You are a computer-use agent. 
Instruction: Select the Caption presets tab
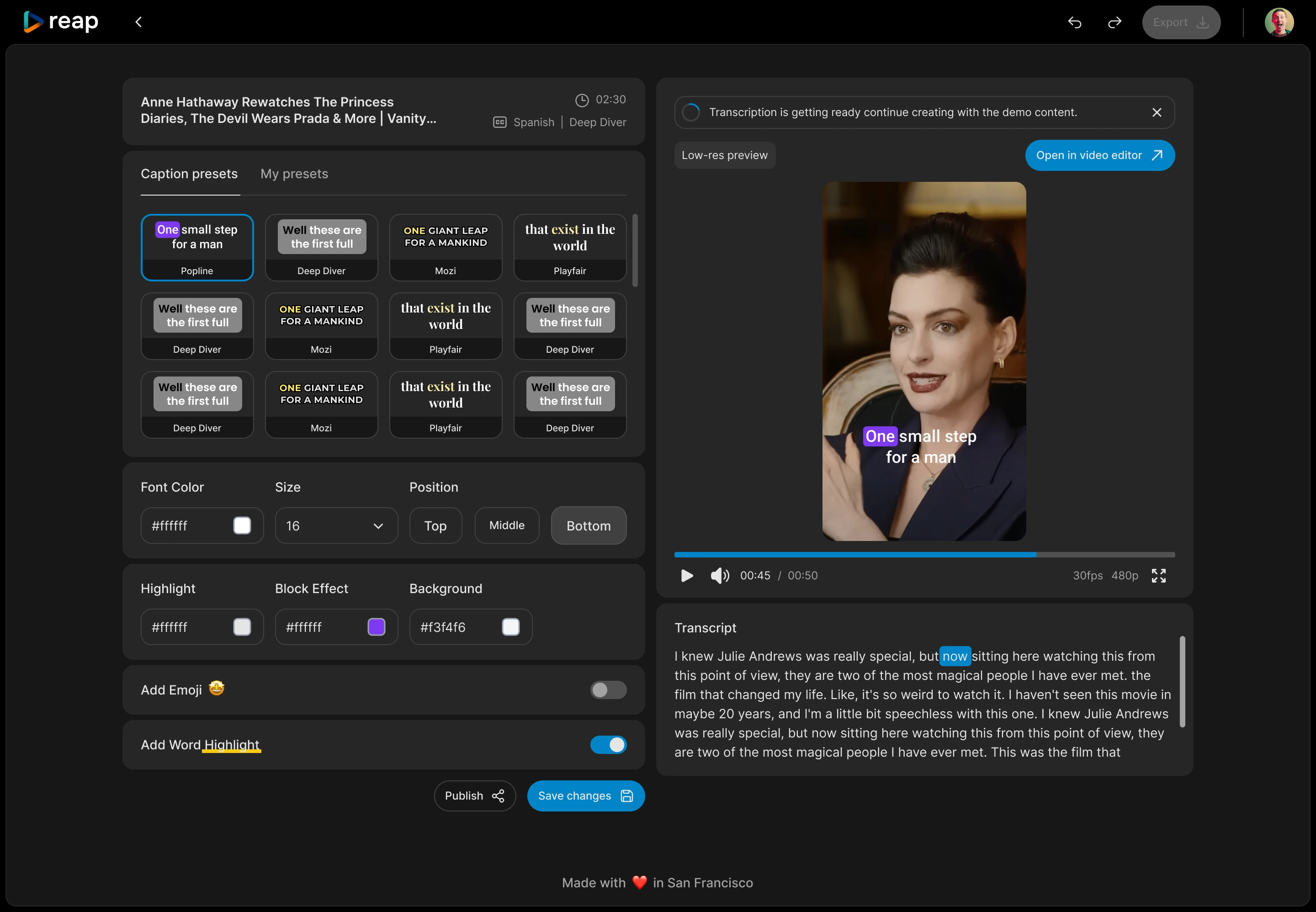189,174
